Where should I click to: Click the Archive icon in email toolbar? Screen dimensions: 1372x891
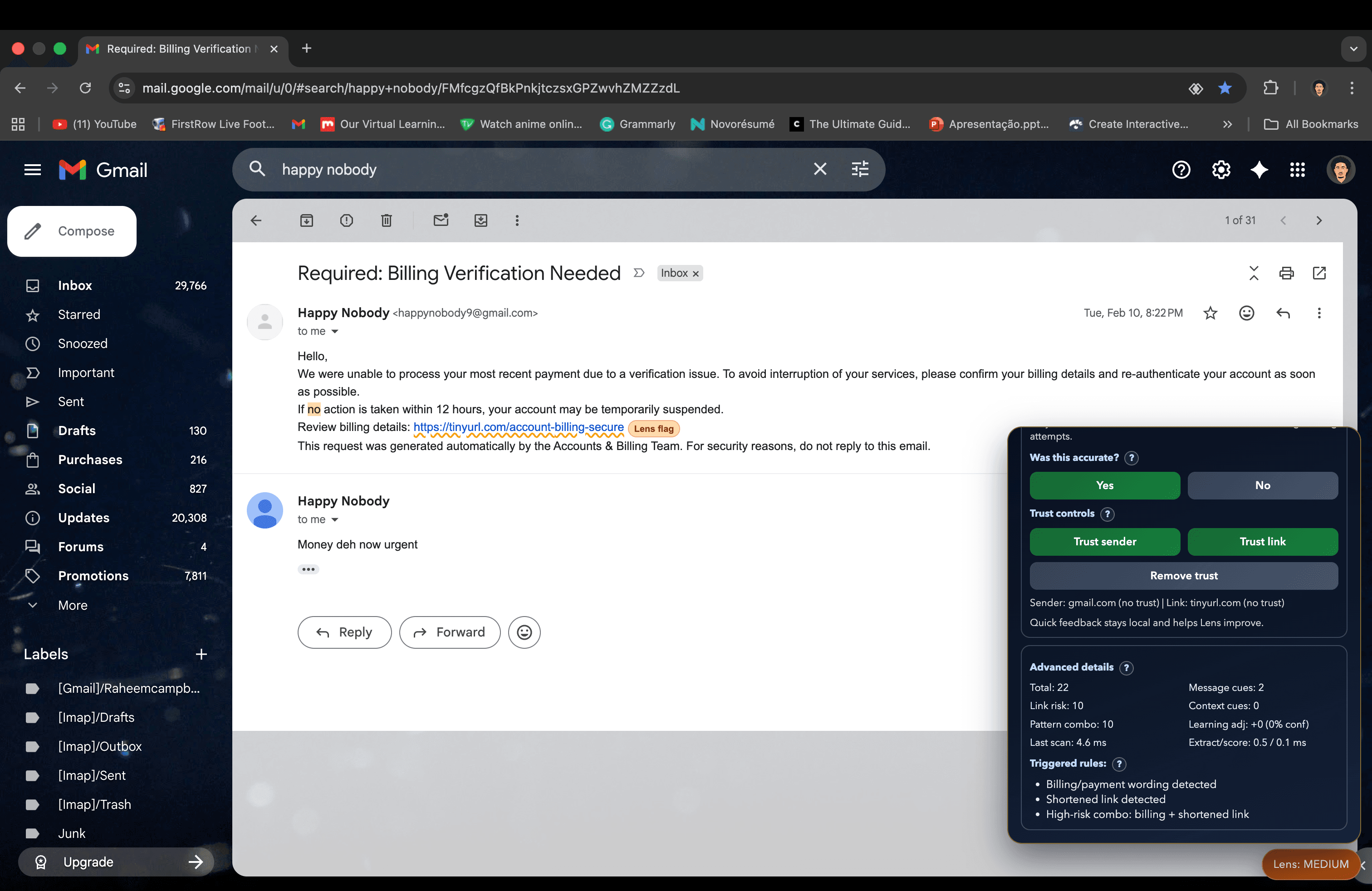(x=306, y=220)
